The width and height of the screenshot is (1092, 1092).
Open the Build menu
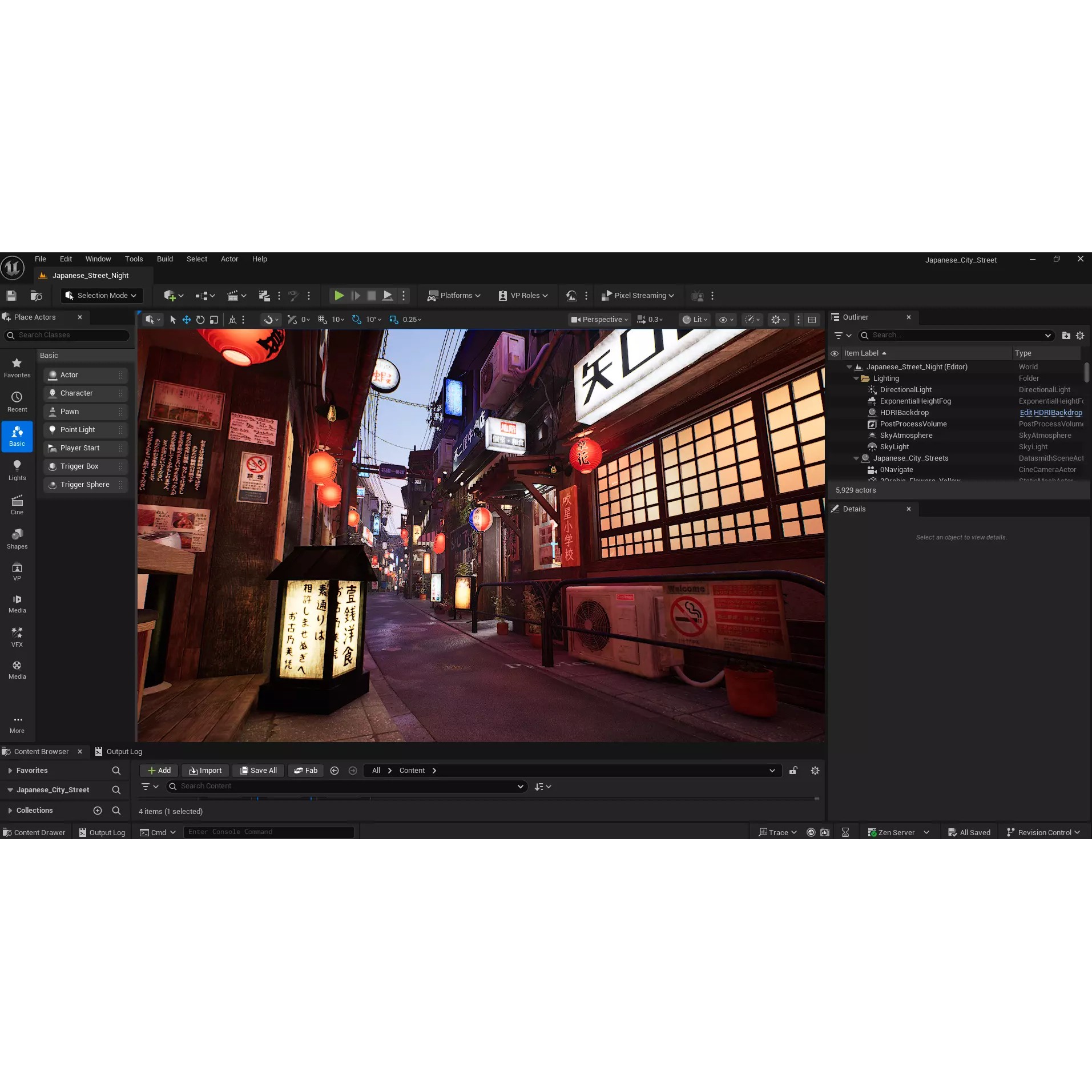[164, 259]
